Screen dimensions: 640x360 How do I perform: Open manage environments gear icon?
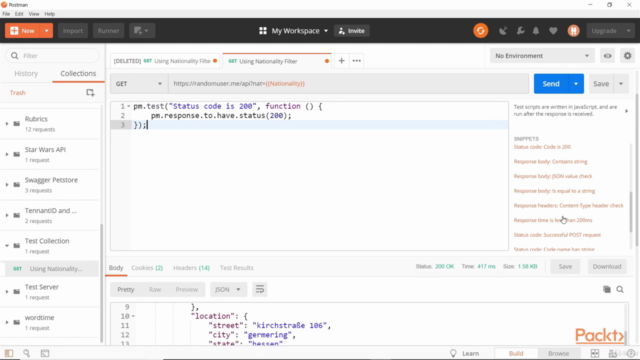627,56
